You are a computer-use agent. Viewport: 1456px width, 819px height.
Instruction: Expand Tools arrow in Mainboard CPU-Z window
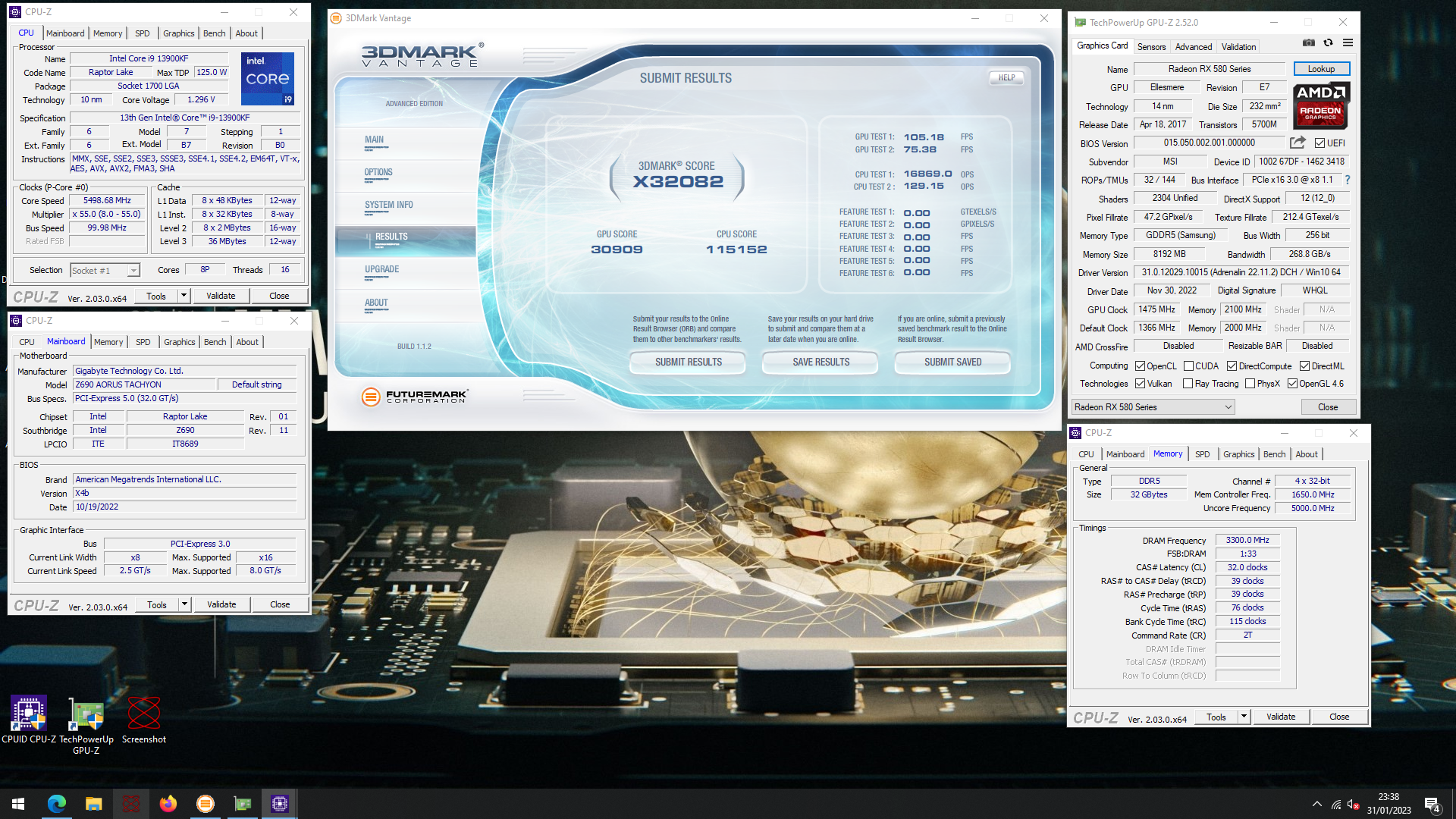(x=184, y=604)
